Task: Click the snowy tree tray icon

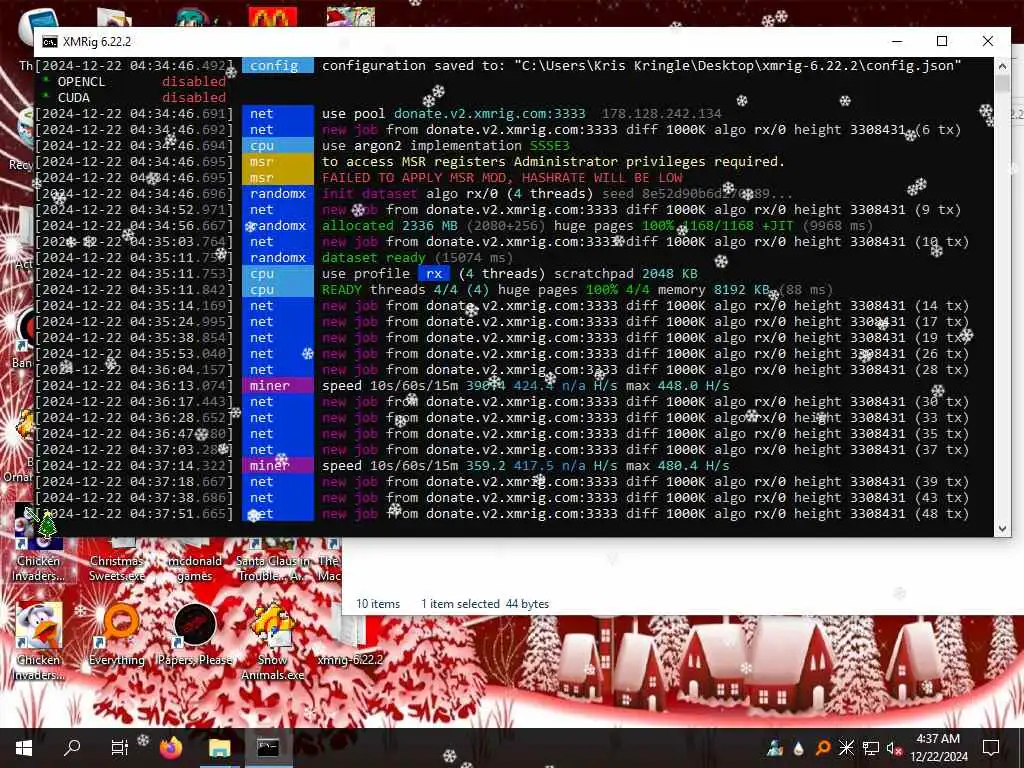Action: 775,748
